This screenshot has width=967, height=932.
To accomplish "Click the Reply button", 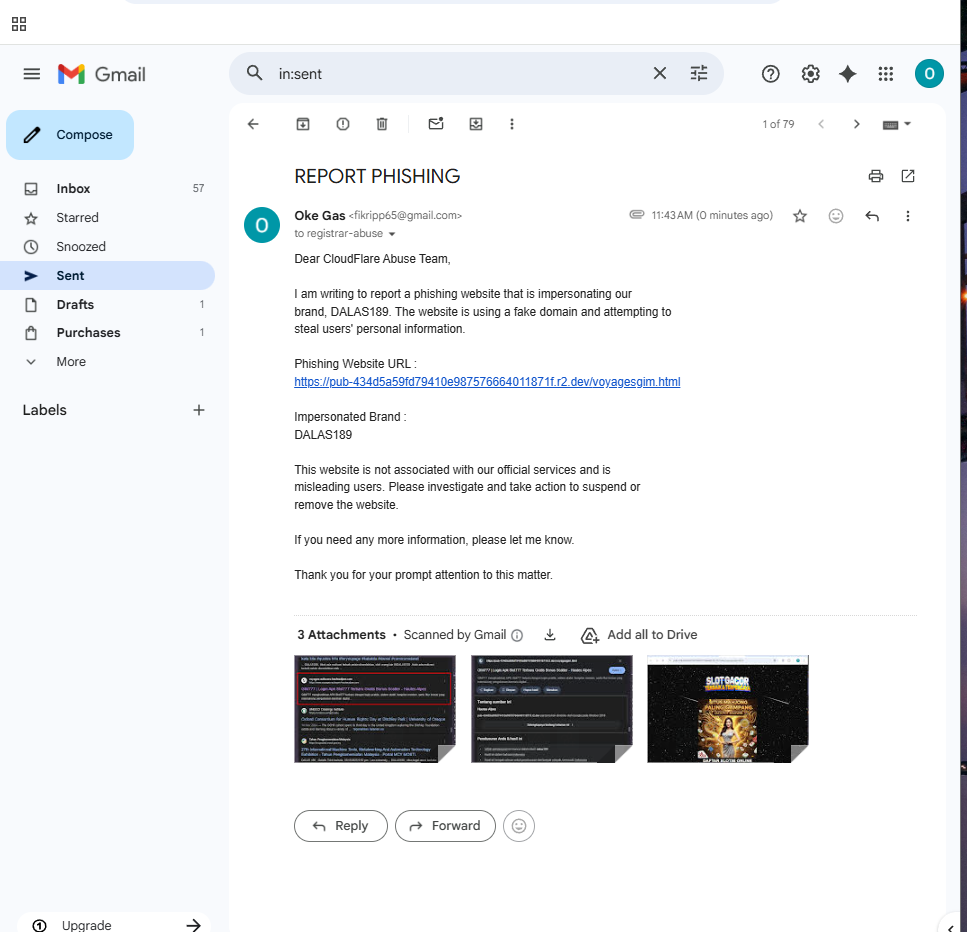I will coord(340,826).
